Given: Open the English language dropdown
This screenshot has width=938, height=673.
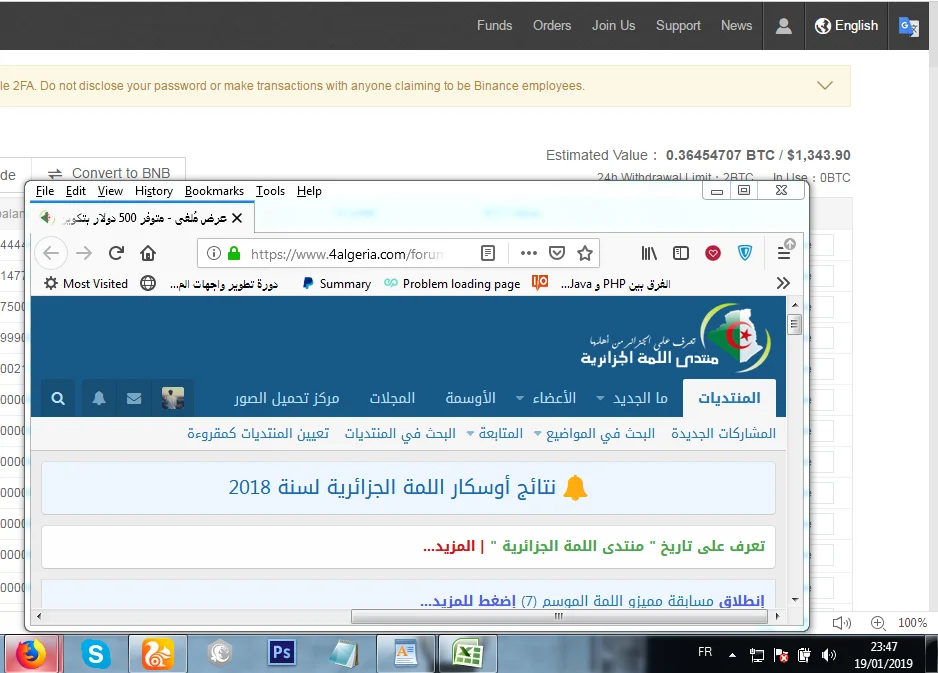Looking at the screenshot, I should click(846, 26).
